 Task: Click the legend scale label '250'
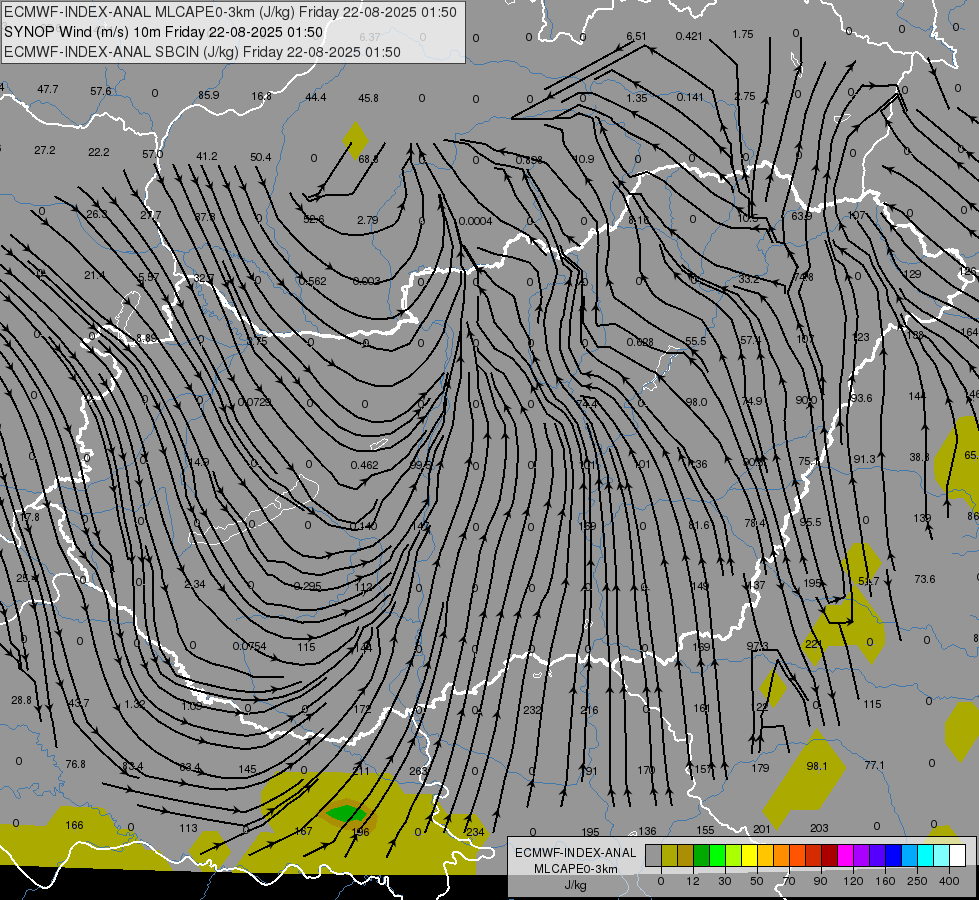(x=917, y=881)
